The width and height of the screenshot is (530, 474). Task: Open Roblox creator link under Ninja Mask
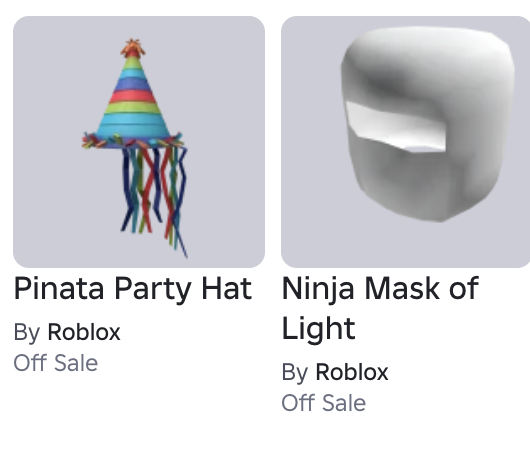tap(352, 372)
